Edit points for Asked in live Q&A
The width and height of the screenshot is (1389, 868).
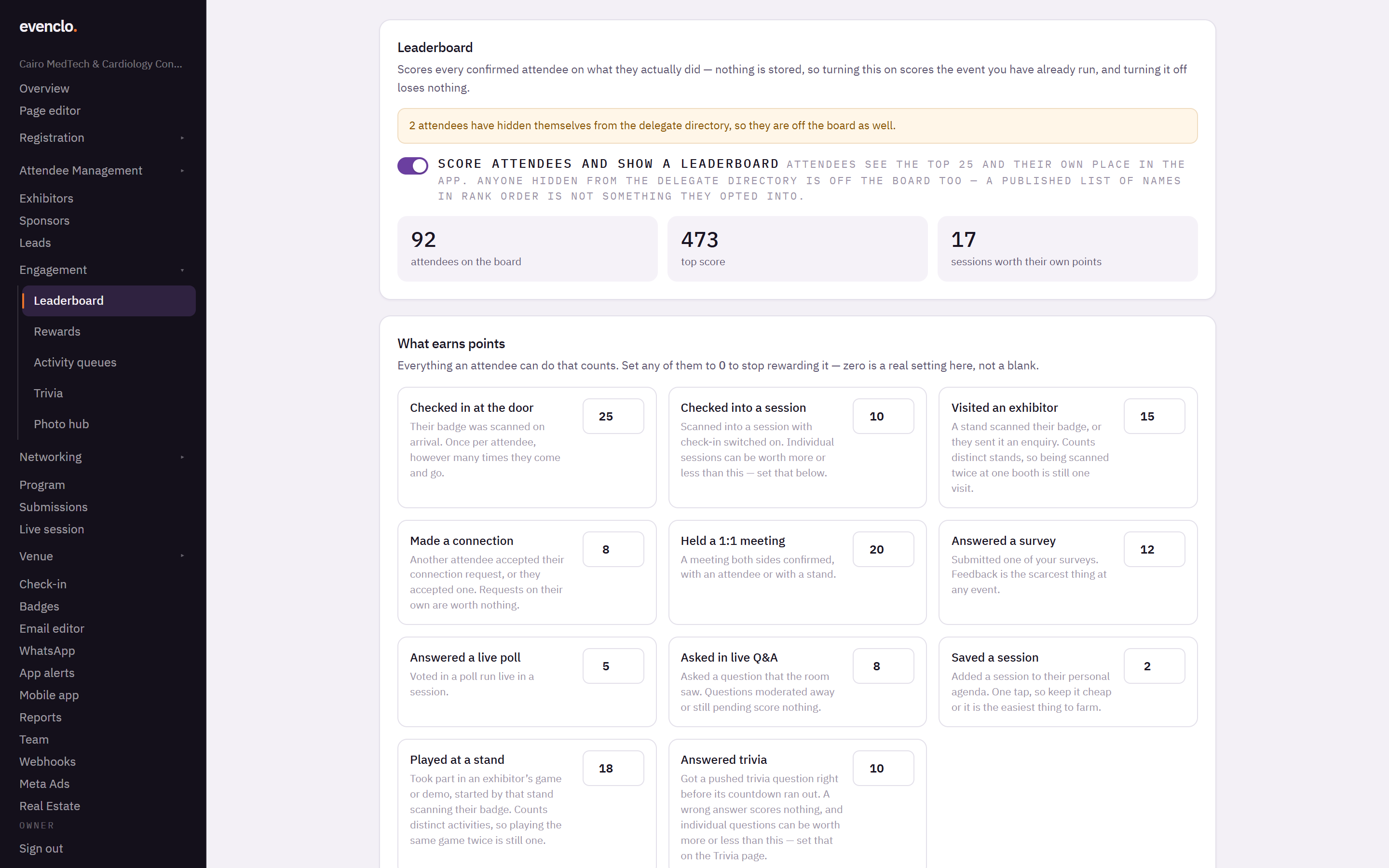click(884, 666)
